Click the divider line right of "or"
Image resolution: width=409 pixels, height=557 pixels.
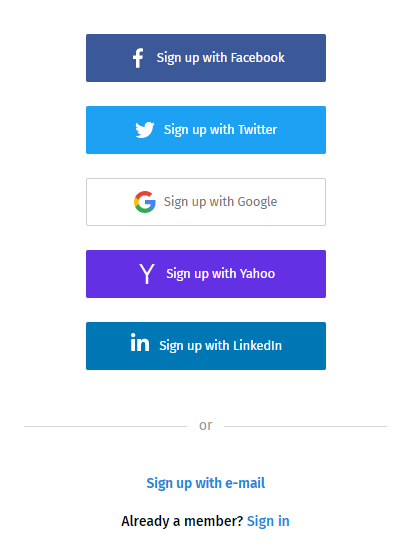pos(306,426)
